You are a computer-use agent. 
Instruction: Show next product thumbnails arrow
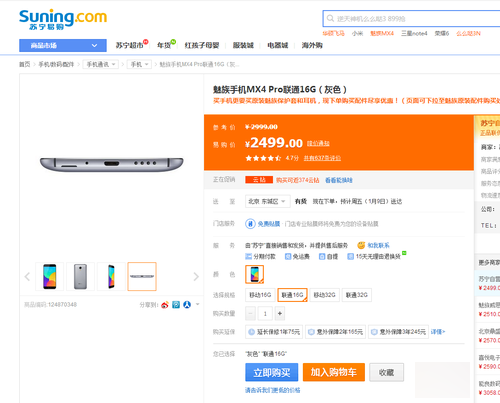tap(196, 276)
